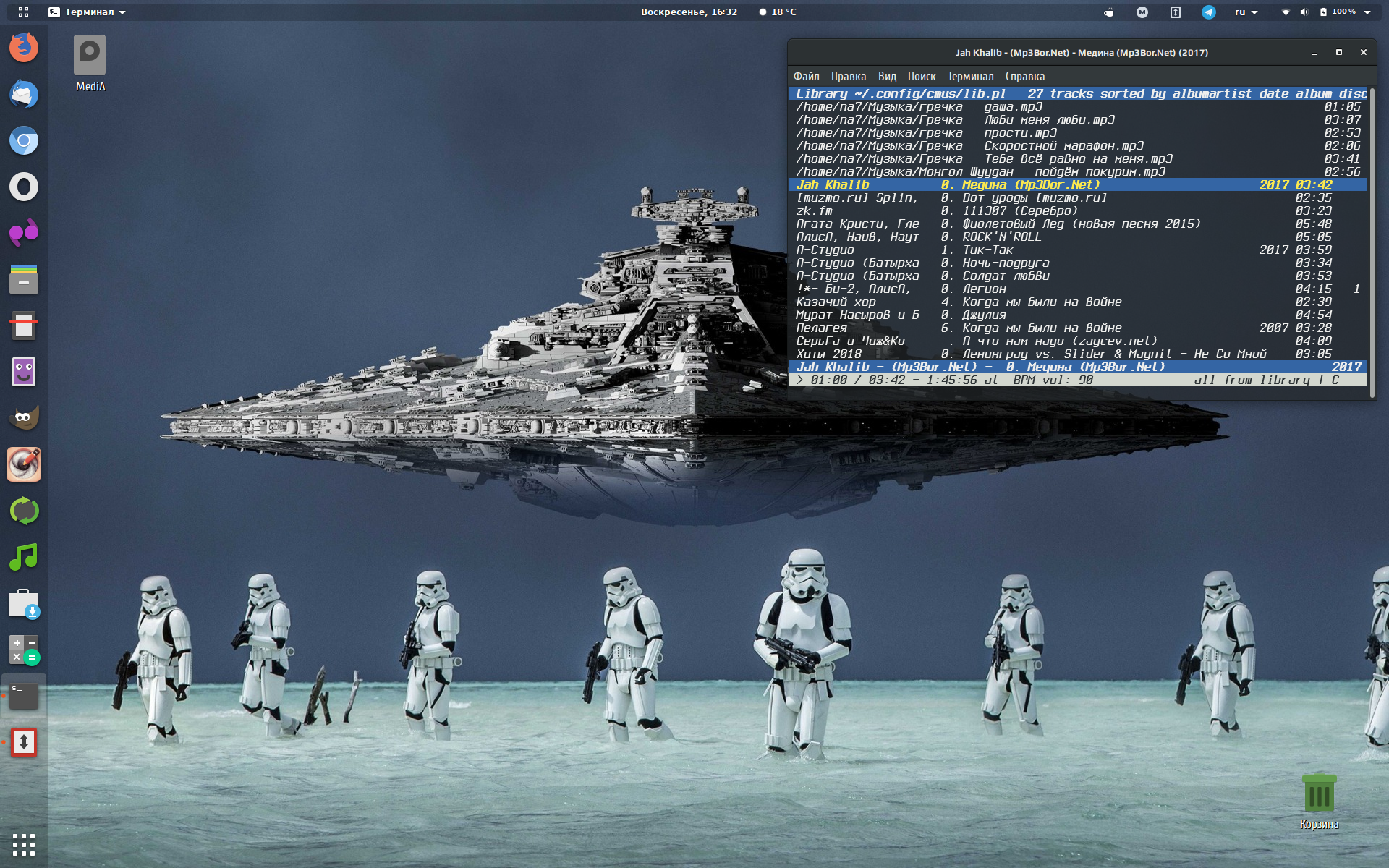Open the Терминал application menu dropdown
This screenshot has width=1389, height=868.
pyautogui.click(x=87, y=12)
